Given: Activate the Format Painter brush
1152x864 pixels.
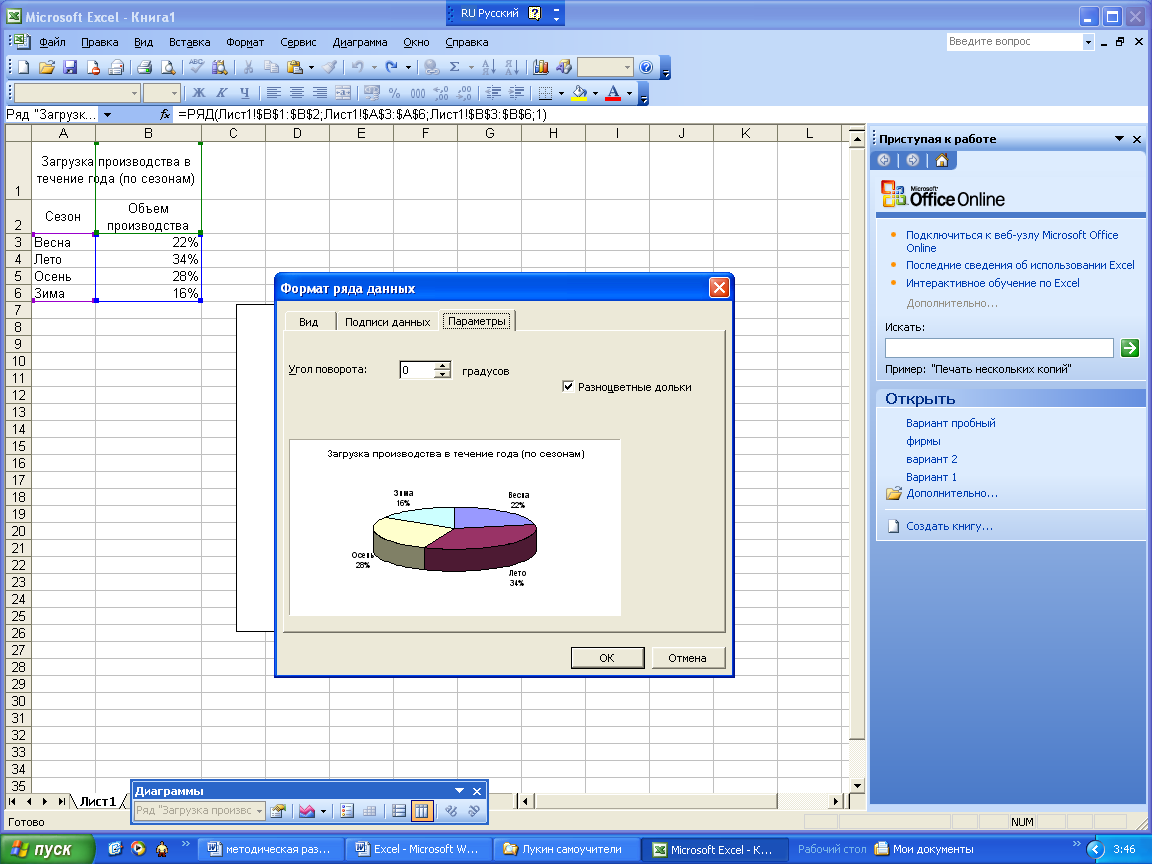Looking at the screenshot, I should point(331,68).
